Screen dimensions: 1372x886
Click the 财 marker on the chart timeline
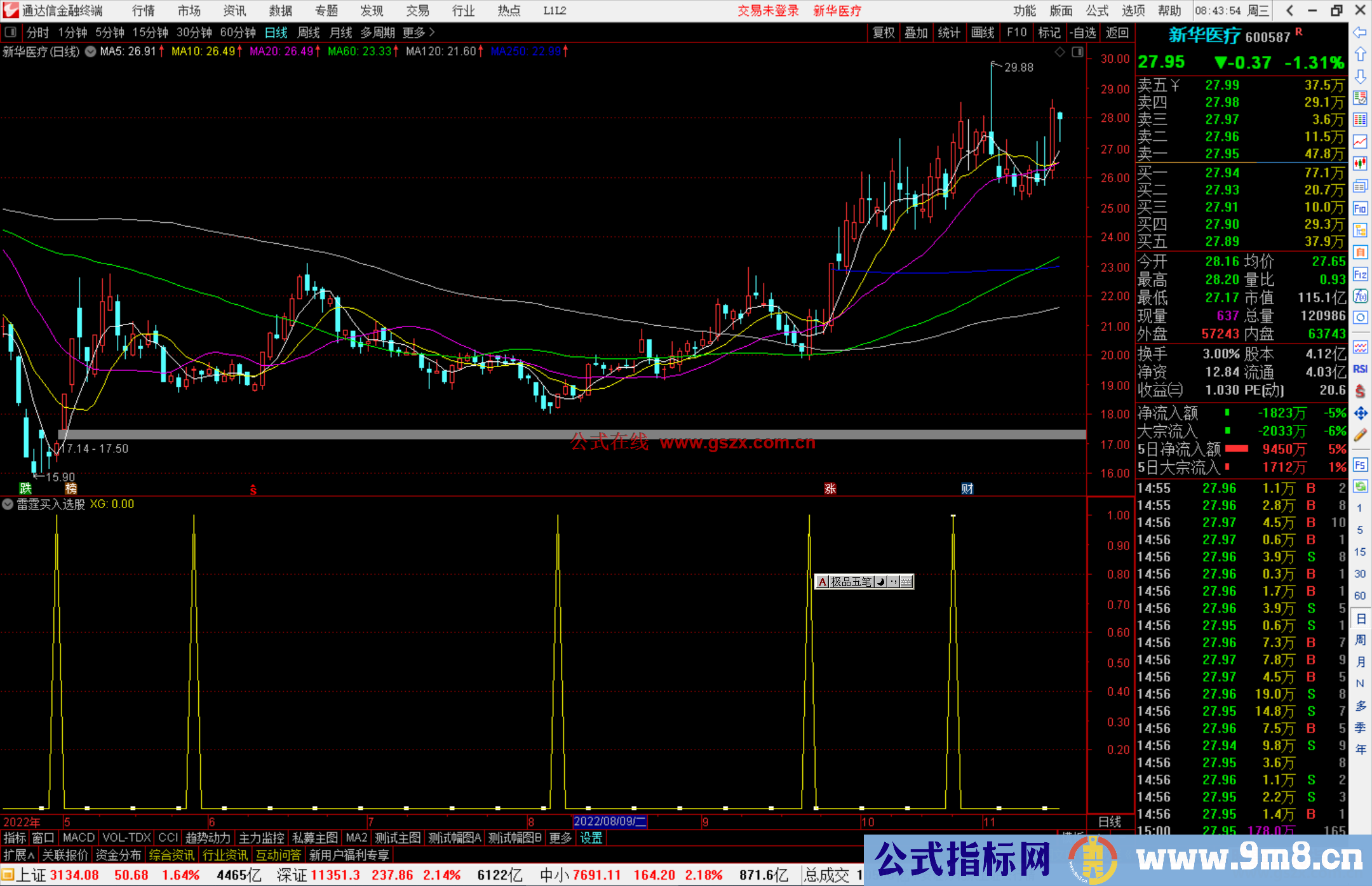click(x=967, y=488)
